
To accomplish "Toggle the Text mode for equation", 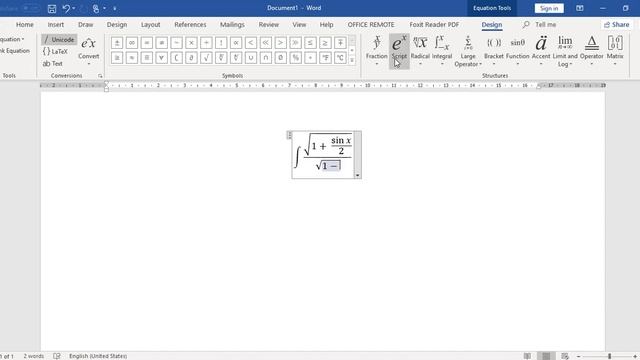I will (x=53, y=64).
